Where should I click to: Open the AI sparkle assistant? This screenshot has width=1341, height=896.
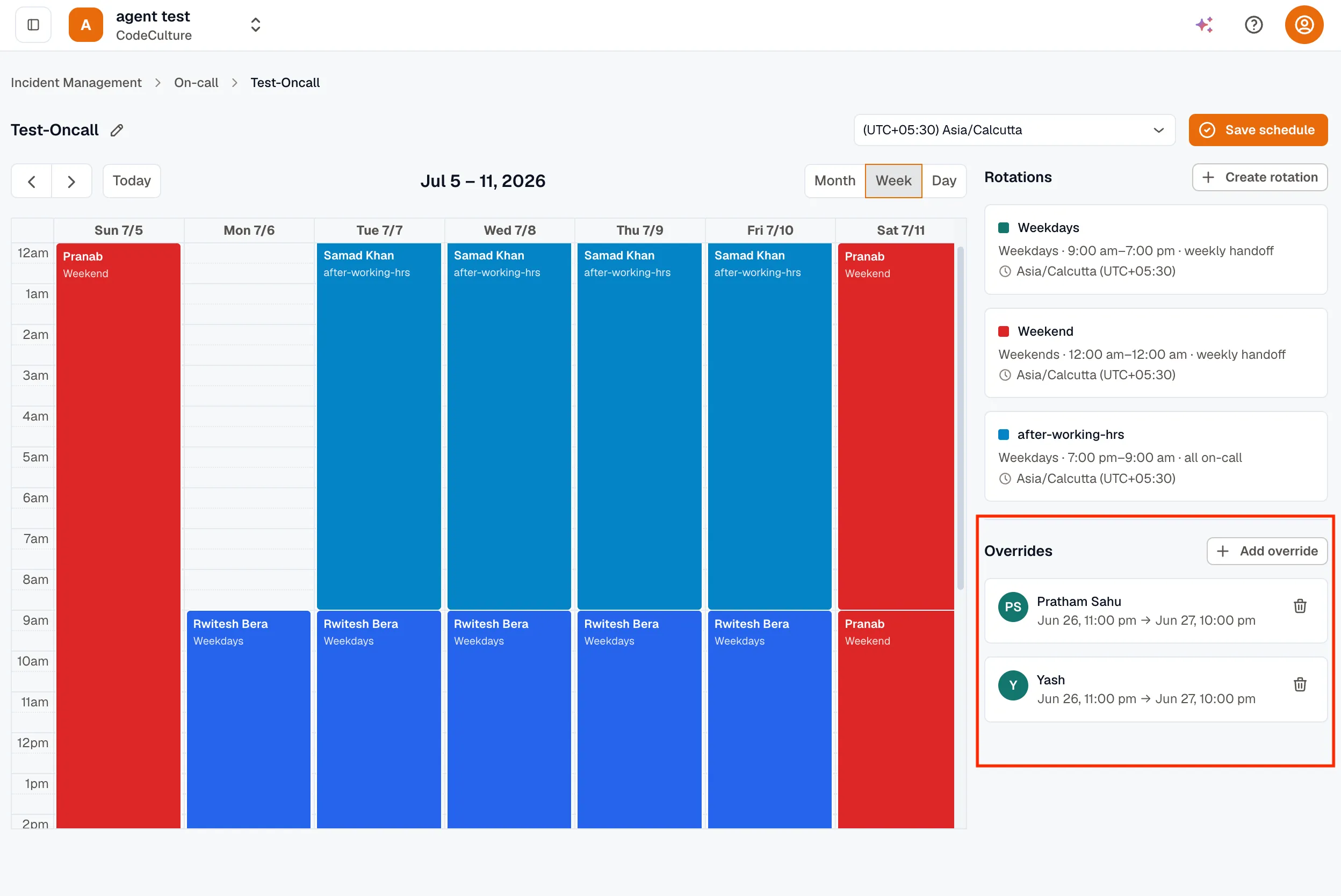(1204, 25)
